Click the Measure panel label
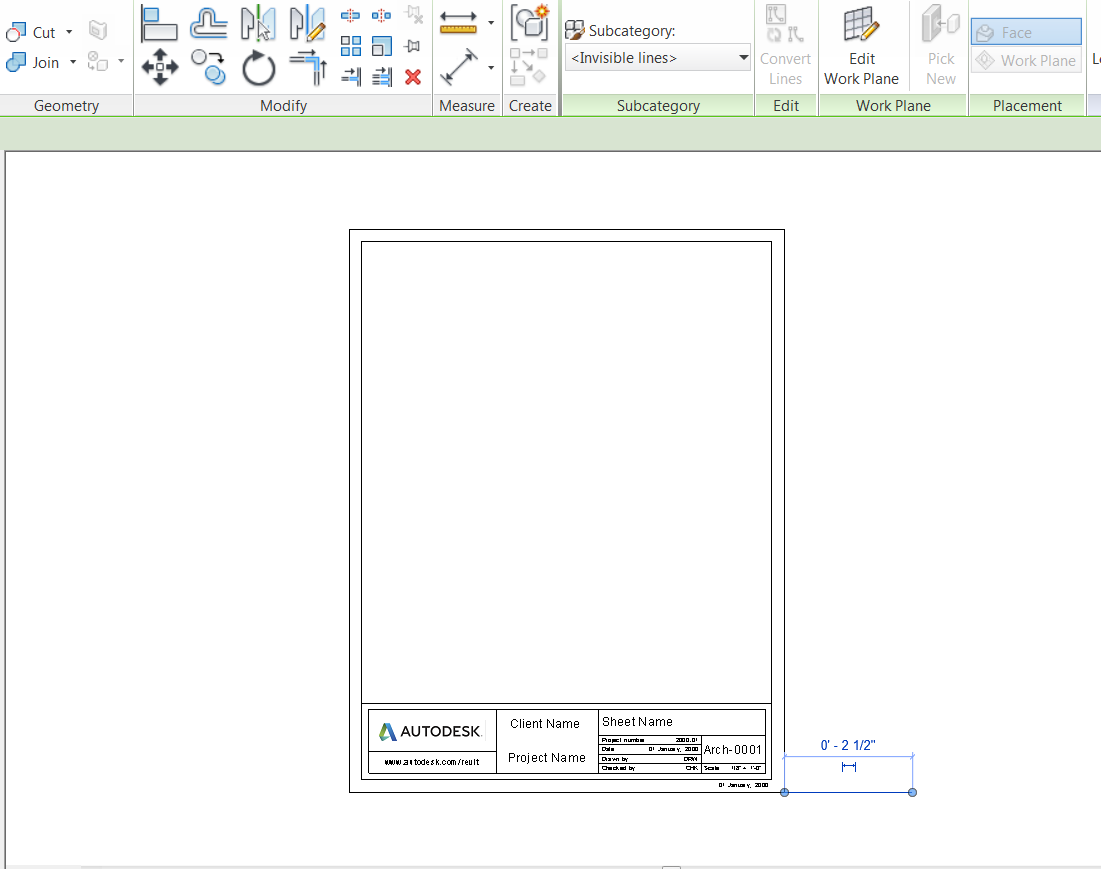The height and width of the screenshot is (869, 1101). pos(466,105)
